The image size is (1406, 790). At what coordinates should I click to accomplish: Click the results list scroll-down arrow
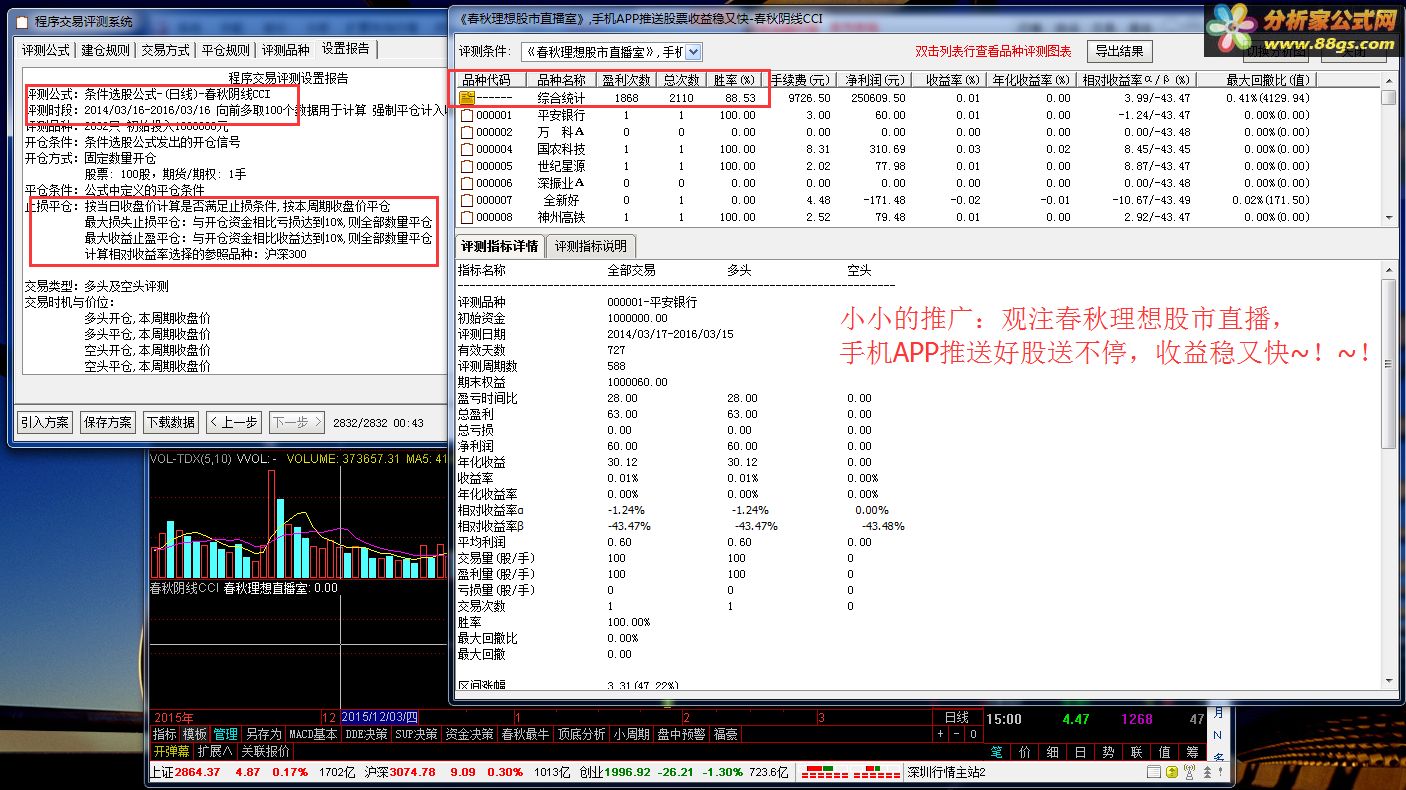pyautogui.click(x=1388, y=217)
